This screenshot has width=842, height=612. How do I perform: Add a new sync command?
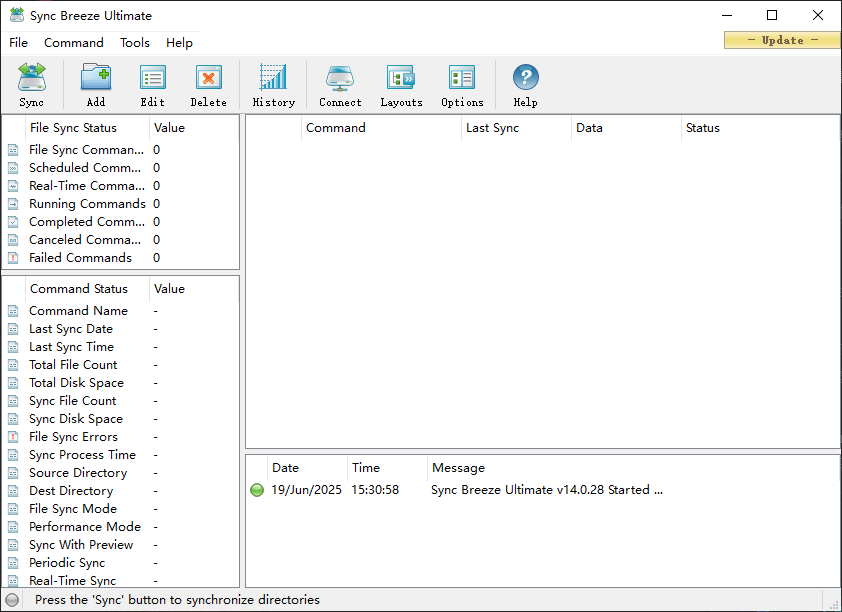point(96,85)
